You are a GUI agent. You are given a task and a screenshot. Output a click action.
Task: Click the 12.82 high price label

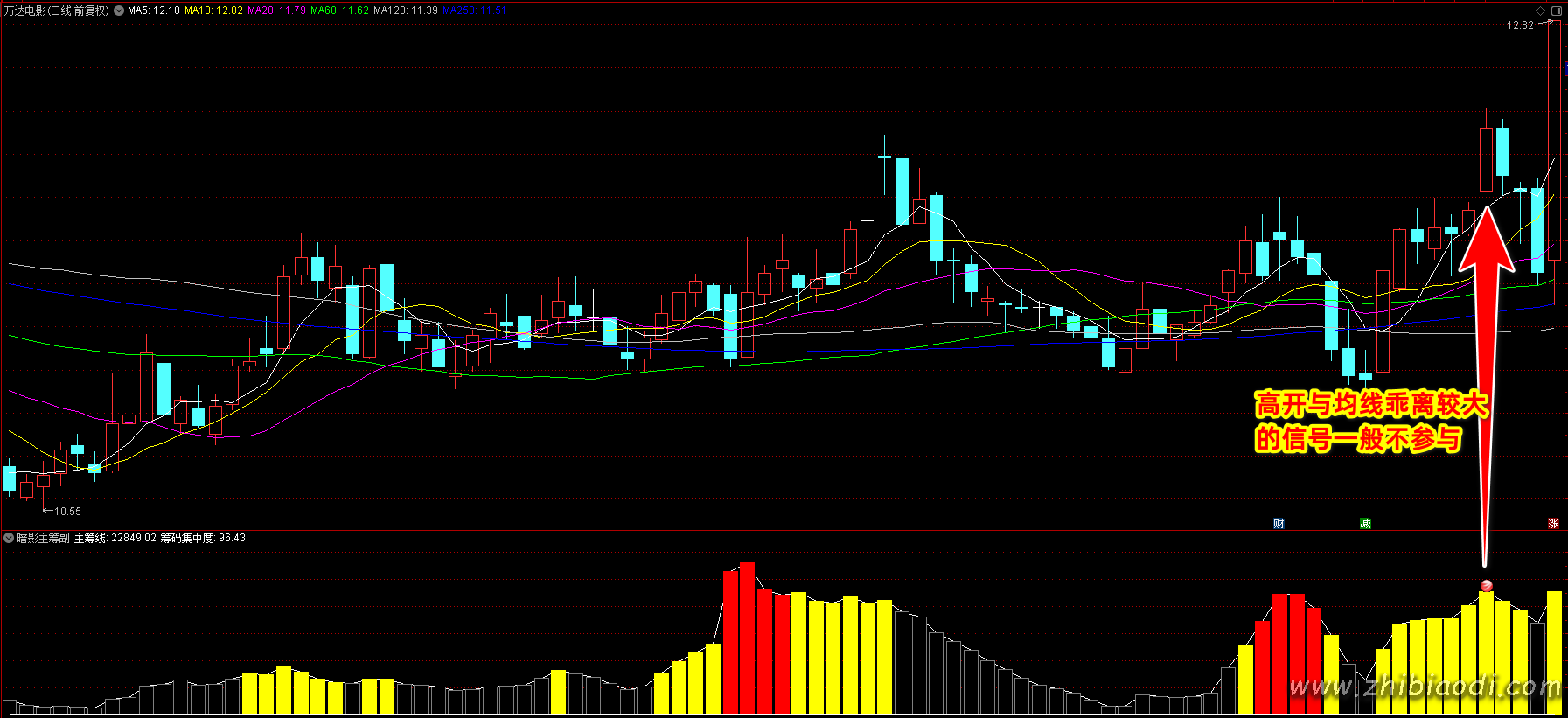[x=1520, y=25]
